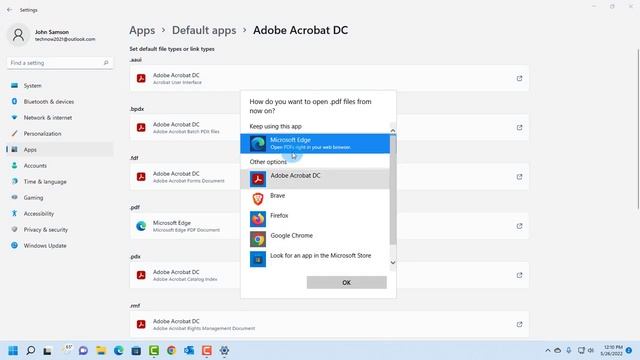Open Google Chrome from taskbar
Viewport: 640px width, 360px height.
click(171, 350)
